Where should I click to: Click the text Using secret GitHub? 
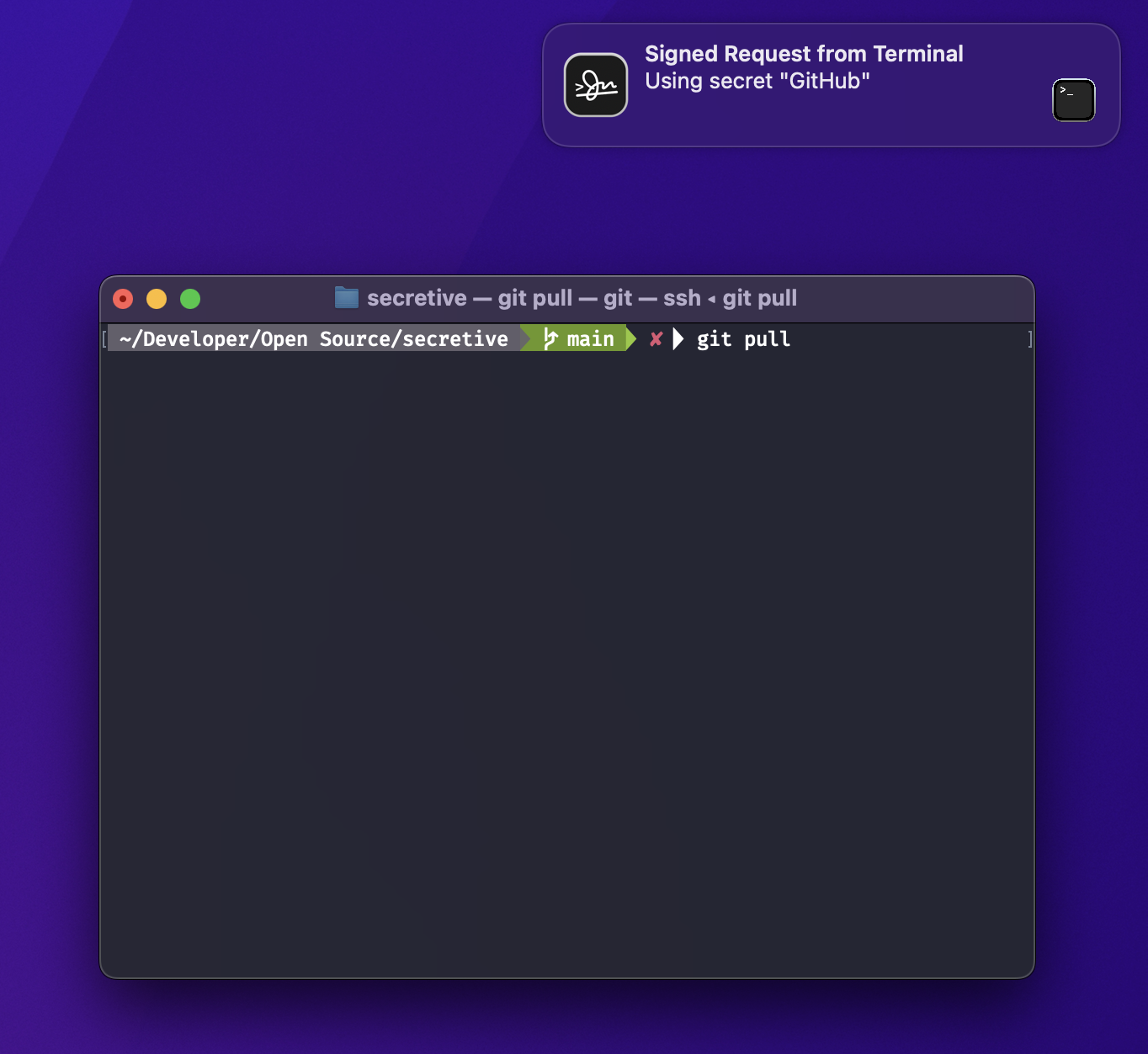click(757, 81)
